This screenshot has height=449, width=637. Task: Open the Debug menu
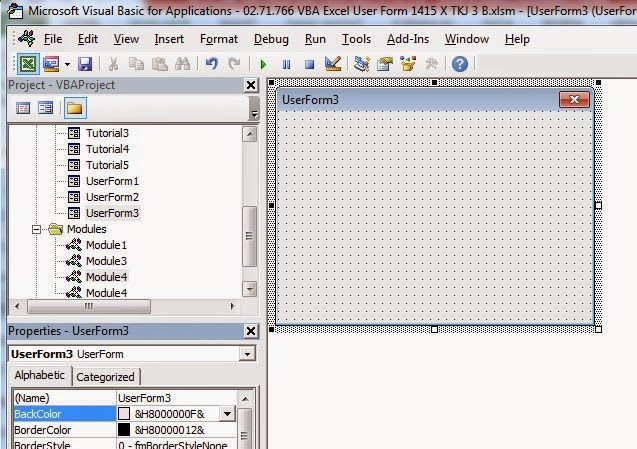pyautogui.click(x=271, y=39)
